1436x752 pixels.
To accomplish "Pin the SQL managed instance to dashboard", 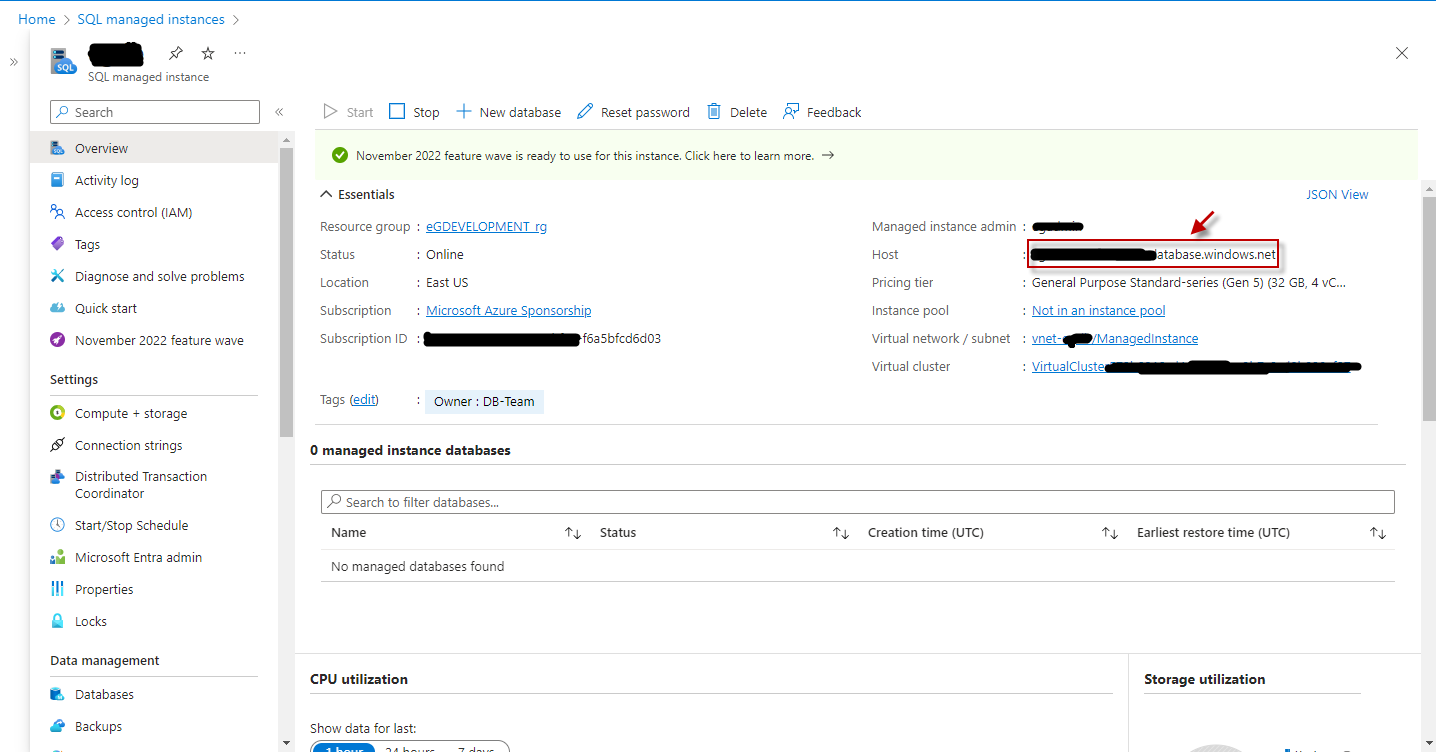I will 175,53.
